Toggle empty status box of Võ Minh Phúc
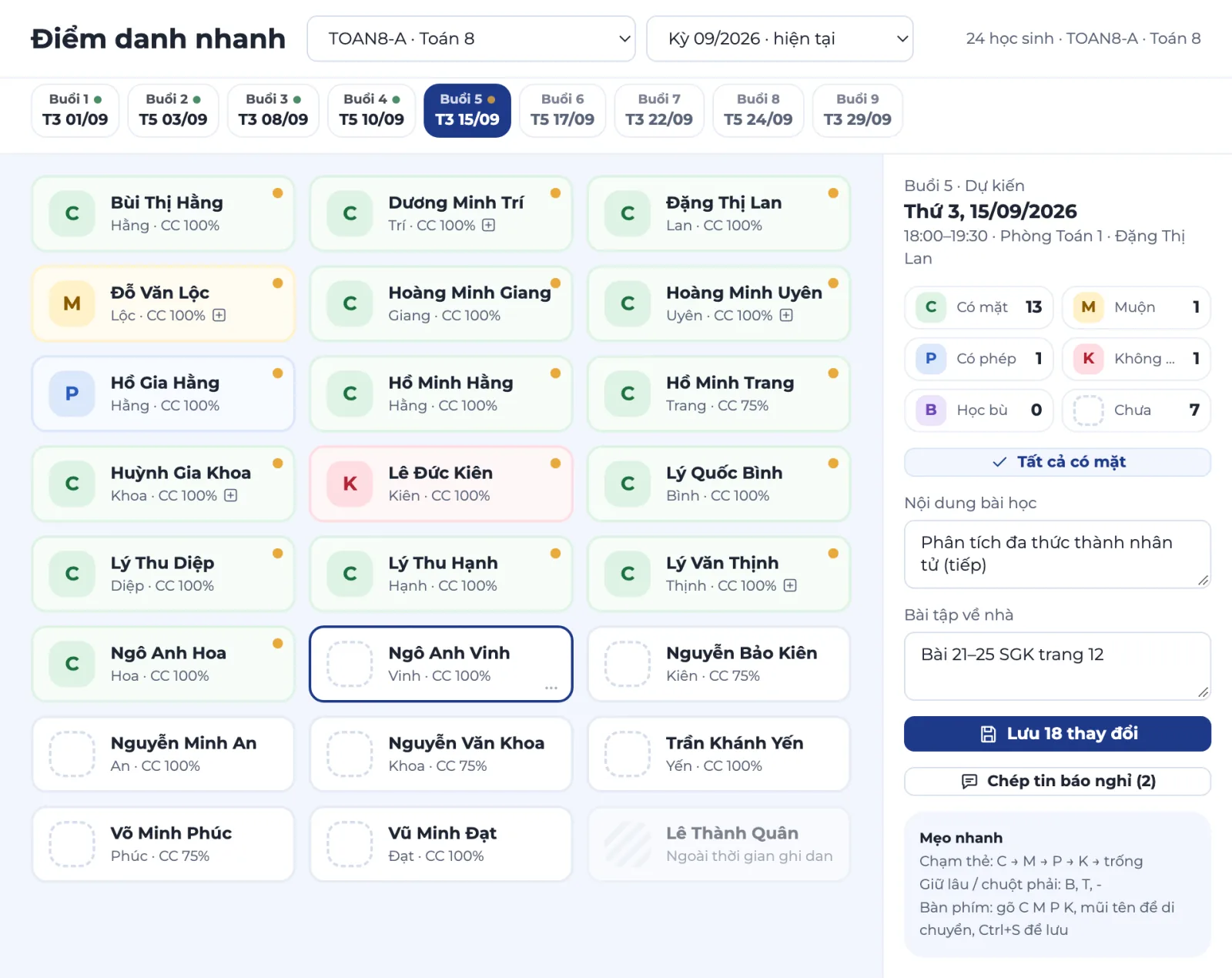1232x978 pixels. [x=72, y=844]
